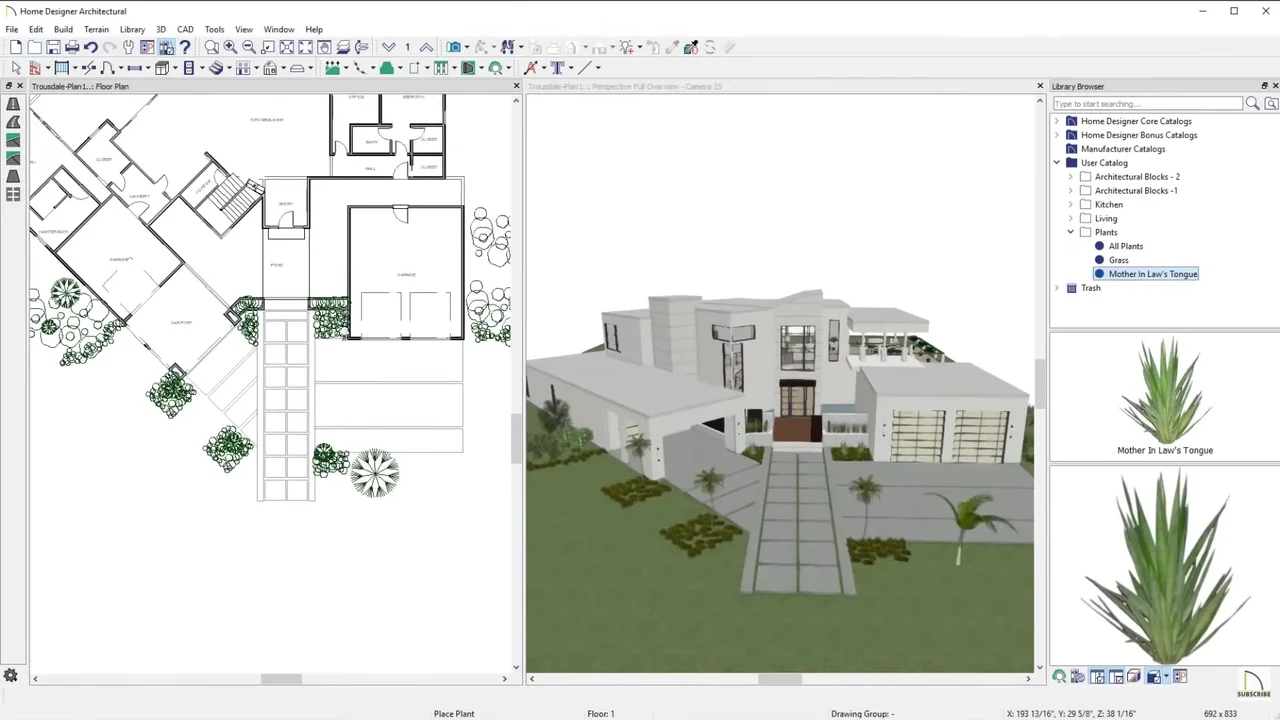Click the Select Objects arrow tool

tap(16, 68)
